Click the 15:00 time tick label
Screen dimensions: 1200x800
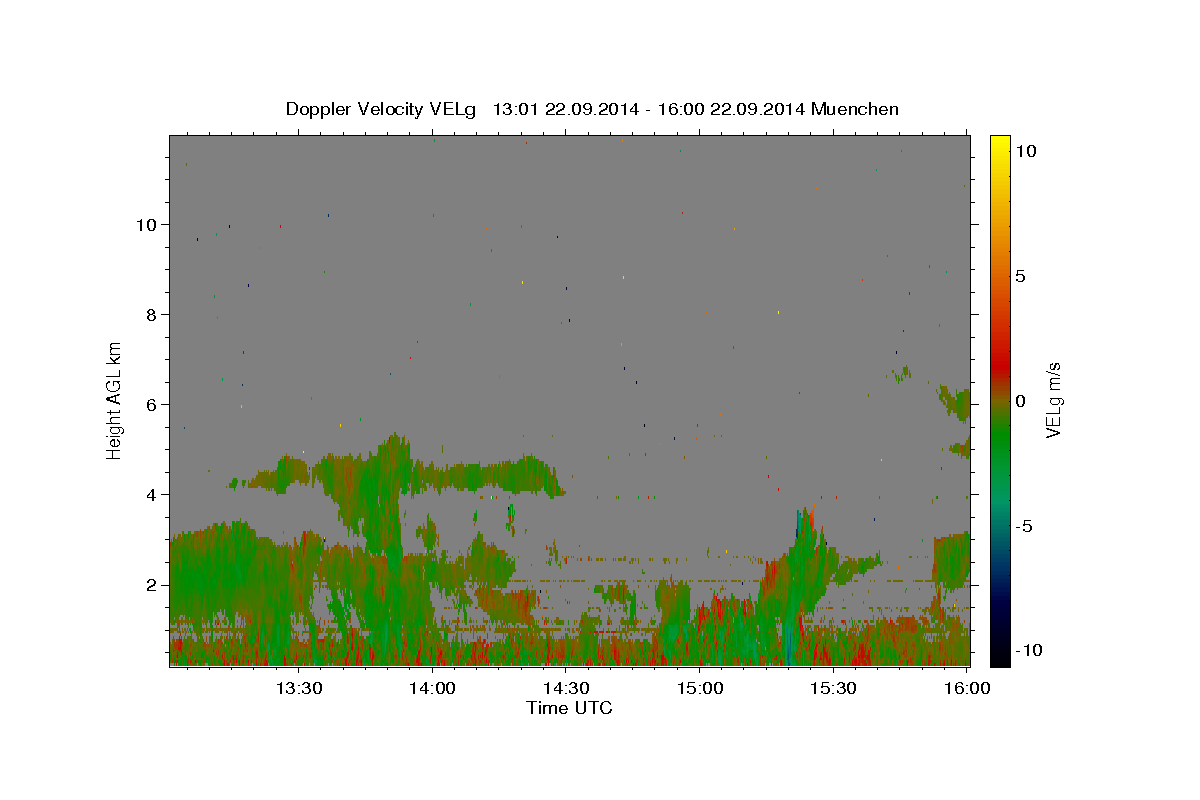tap(700, 688)
